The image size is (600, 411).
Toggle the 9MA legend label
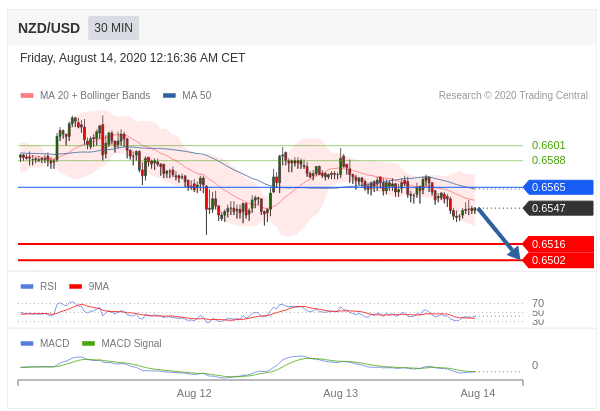[99, 286]
